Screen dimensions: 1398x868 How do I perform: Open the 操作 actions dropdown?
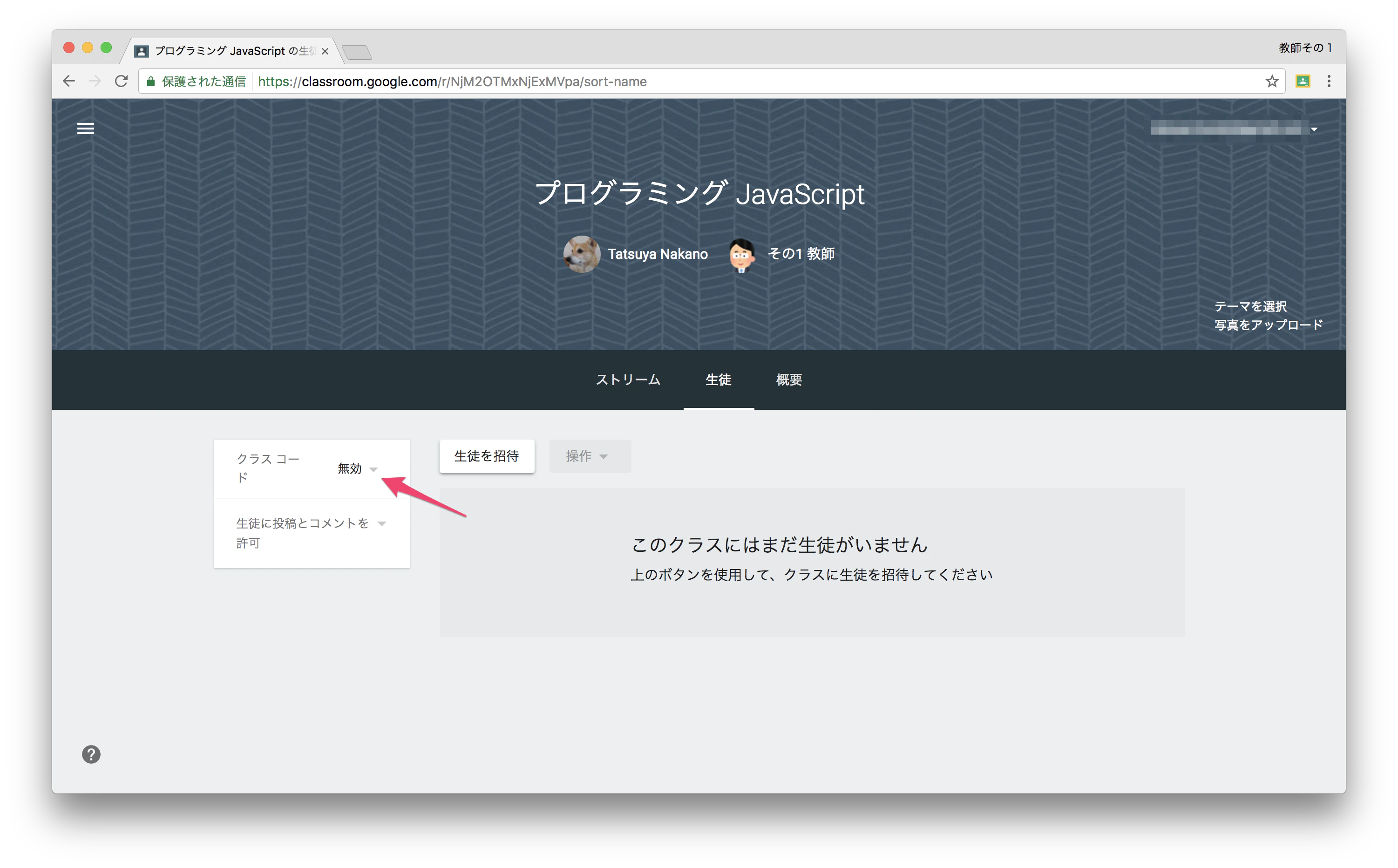[x=590, y=456]
